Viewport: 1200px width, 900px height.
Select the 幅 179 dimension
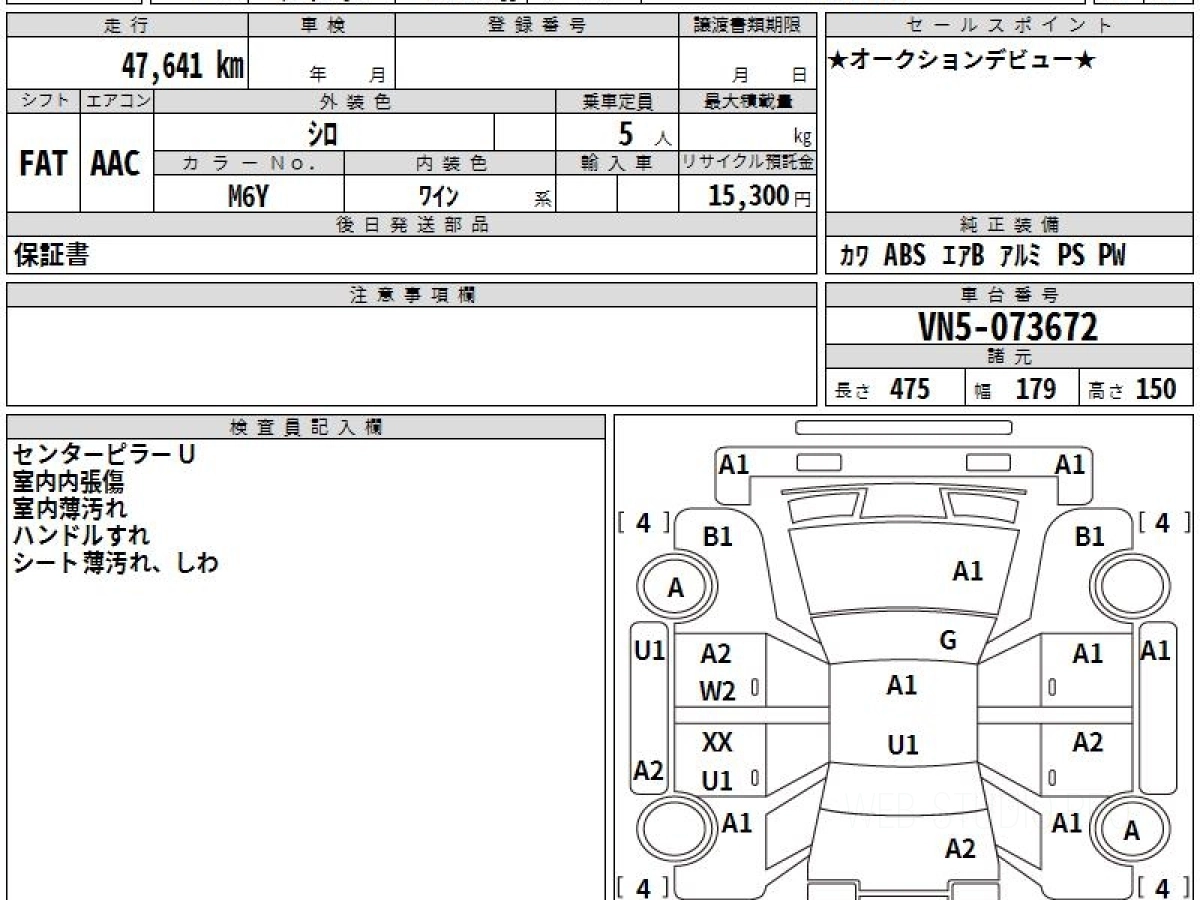1015,389
